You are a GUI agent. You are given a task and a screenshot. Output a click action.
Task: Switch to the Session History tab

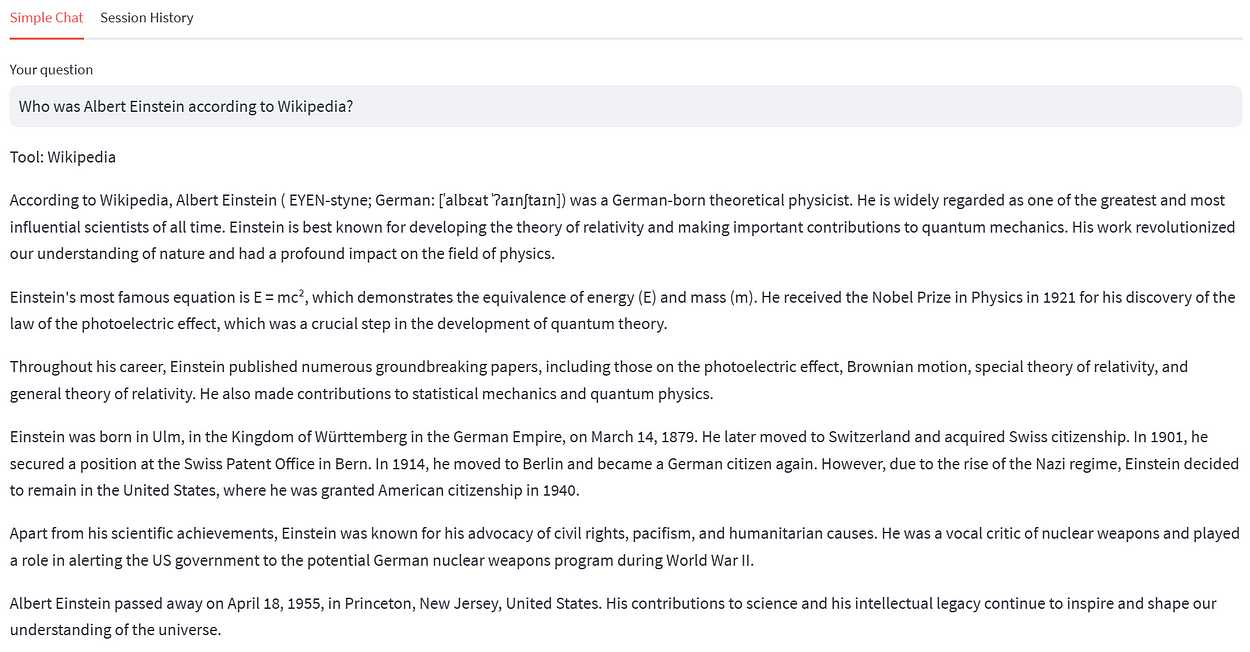click(147, 18)
